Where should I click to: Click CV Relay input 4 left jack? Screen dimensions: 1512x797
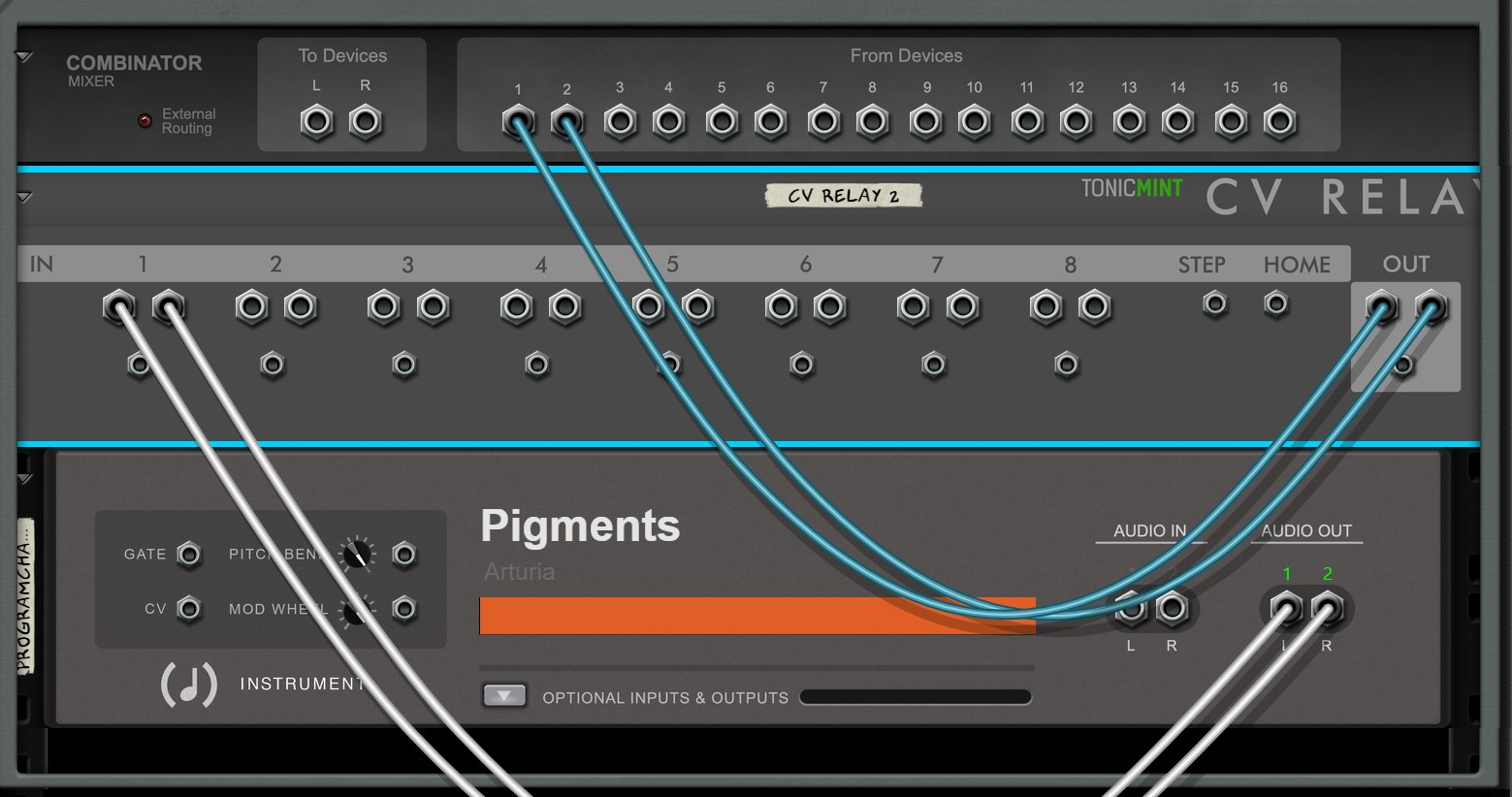pos(517,307)
